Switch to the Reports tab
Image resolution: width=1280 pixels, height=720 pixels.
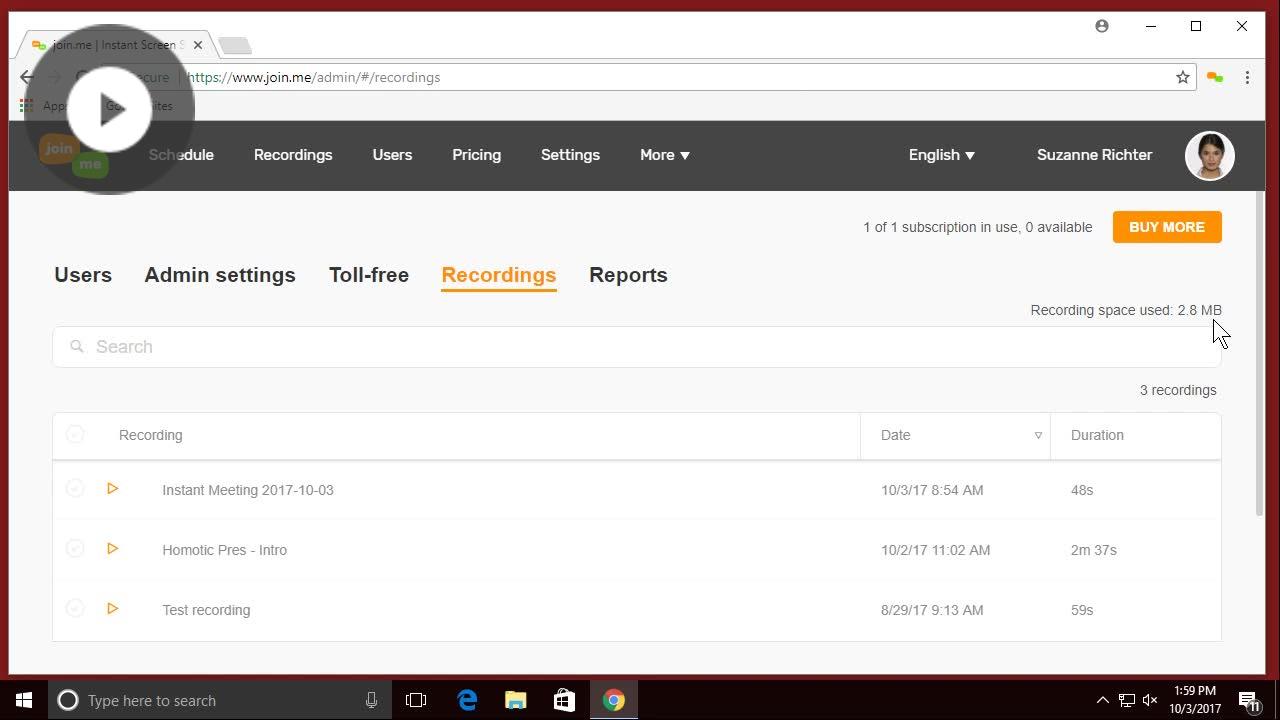click(628, 275)
